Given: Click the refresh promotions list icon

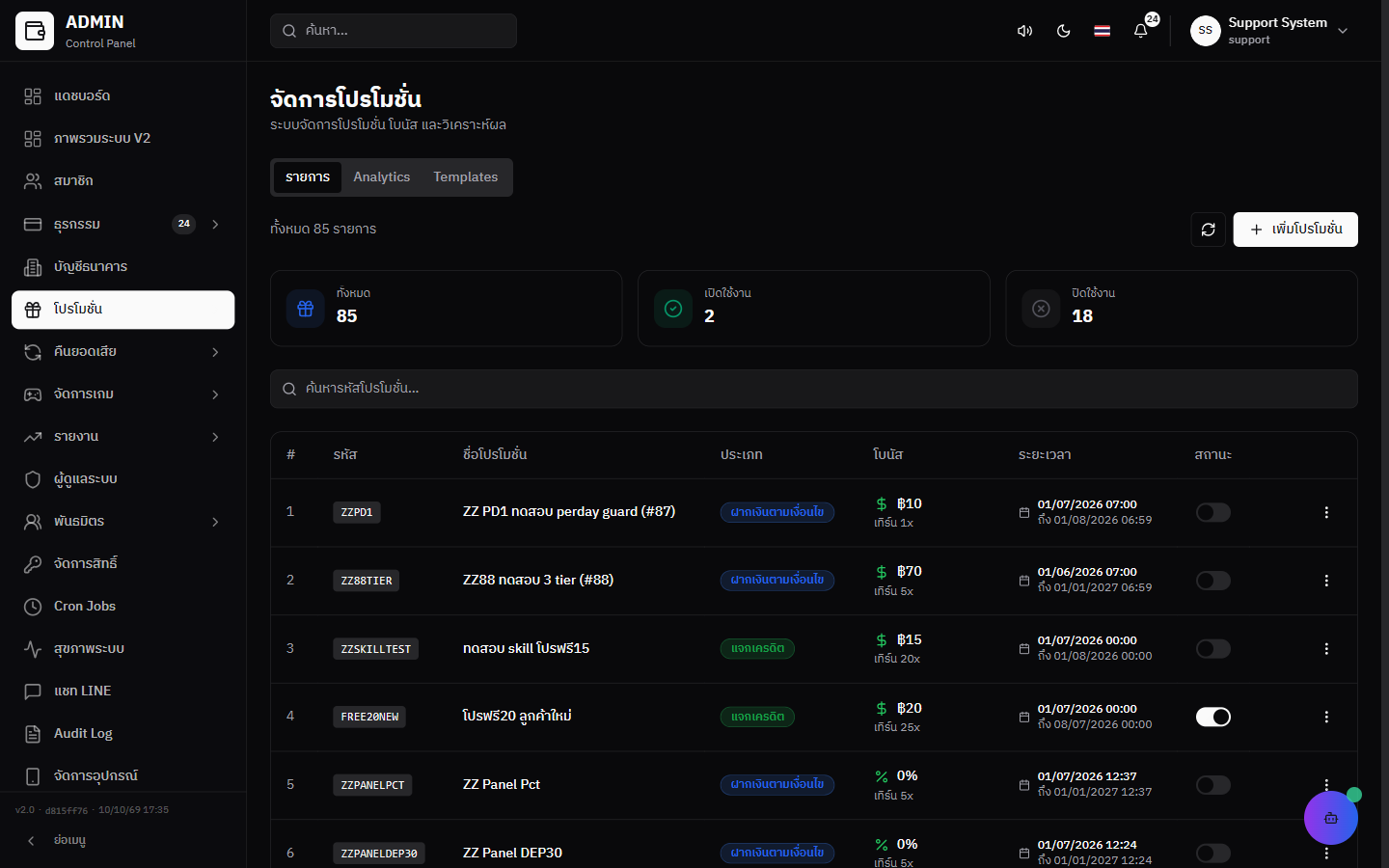Looking at the screenshot, I should click(x=1209, y=230).
